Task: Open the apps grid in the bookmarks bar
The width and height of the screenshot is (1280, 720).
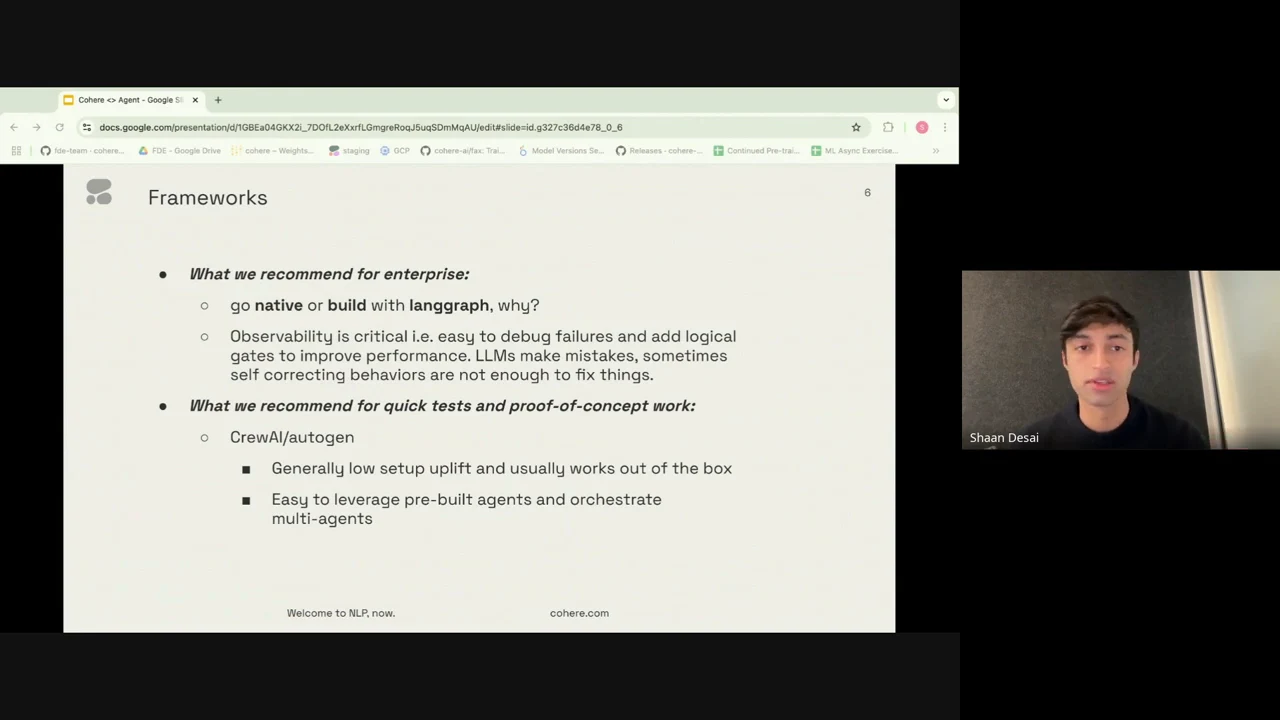Action: [16, 151]
